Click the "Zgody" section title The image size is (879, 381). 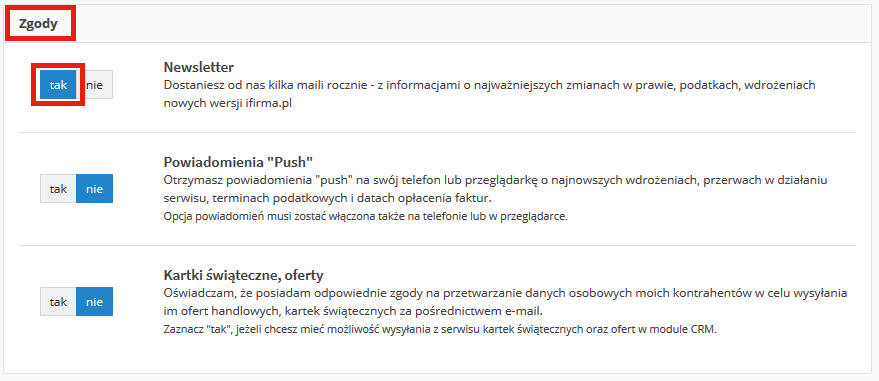38,24
